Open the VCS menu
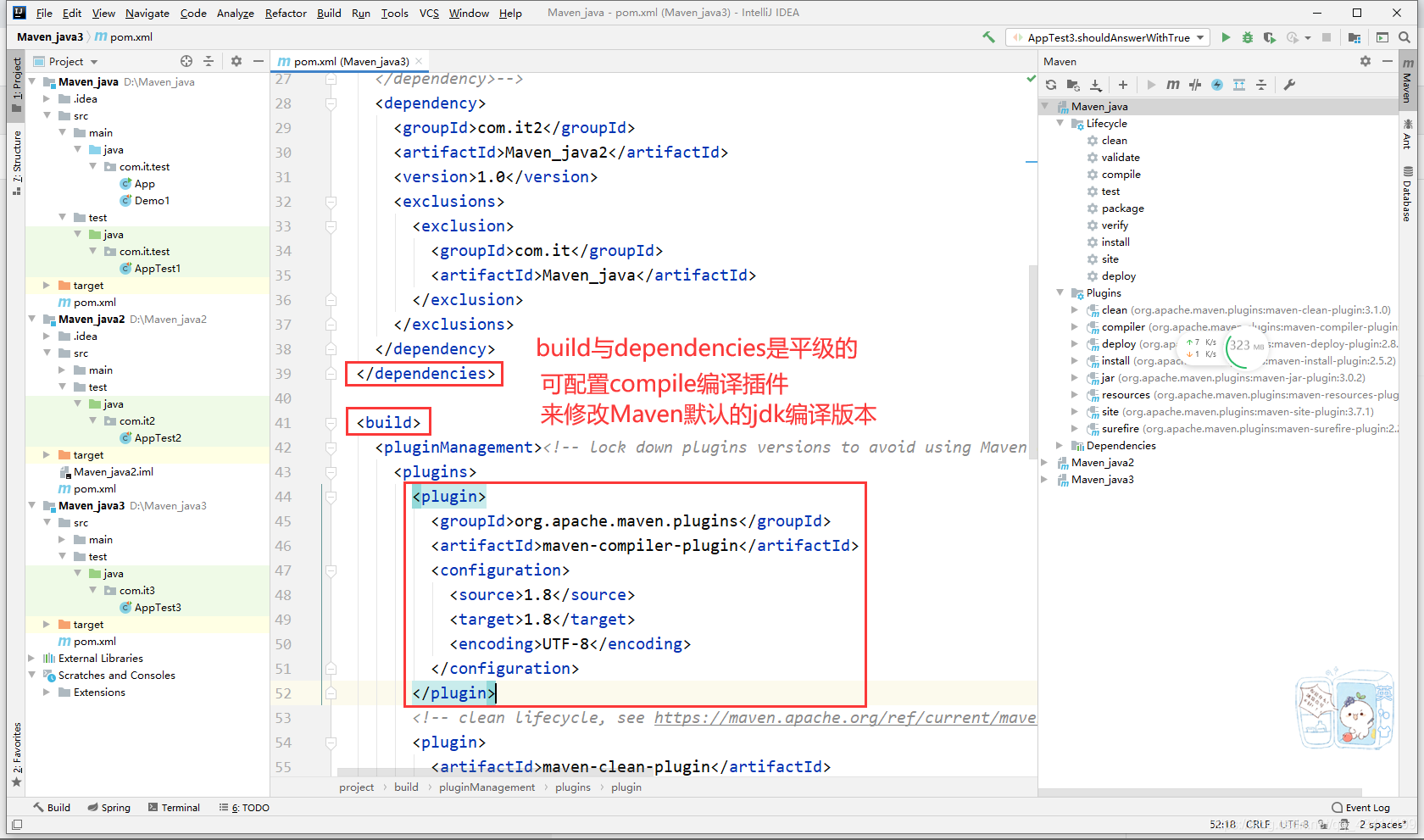This screenshot has height=840, width=1424. click(x=429, y=13)
